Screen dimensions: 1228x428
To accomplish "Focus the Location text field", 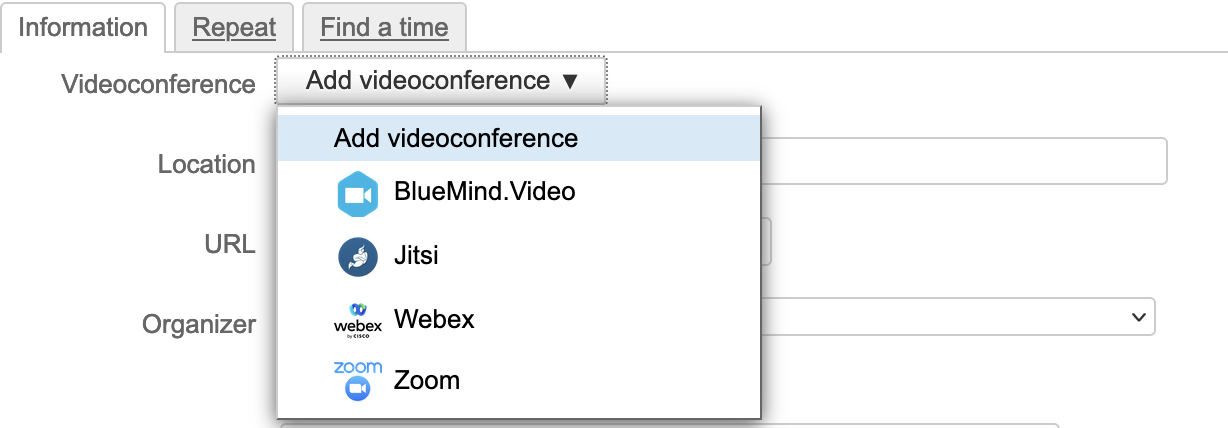I will (x=963, y=162).
